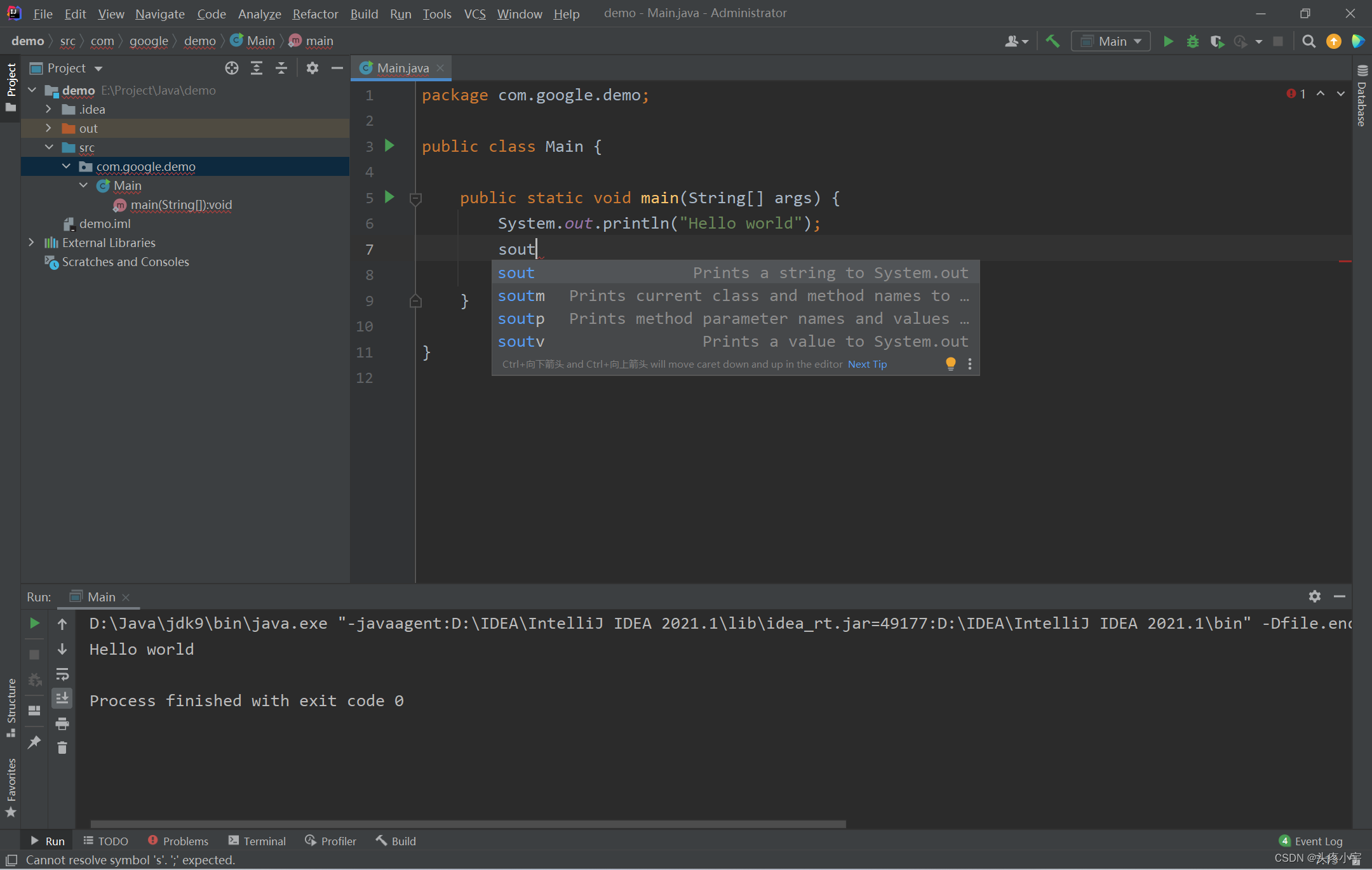Clear Run output with trash icon

click(x=62, y=747)
